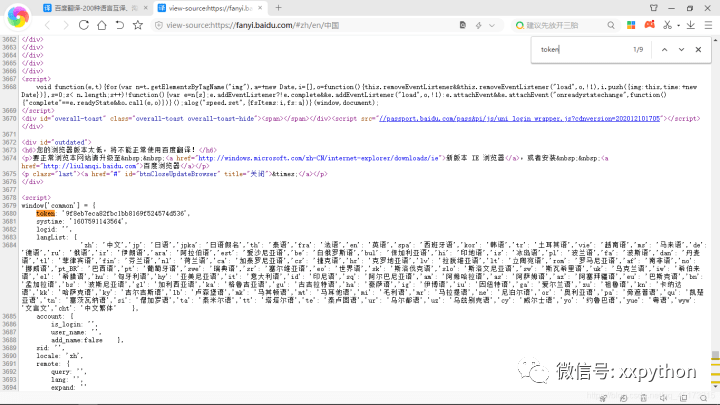Click the 360 browser logo avatar
Image resolution: width=720 pixels, height=405 pixels.
18,16
